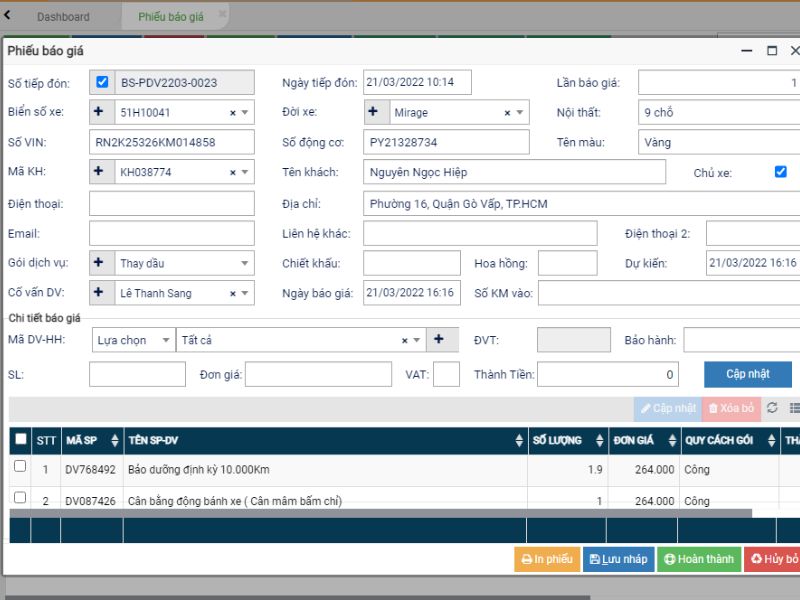Viewport: 800px width, 600px height.
Task: Sort the table by the TÊN SP-DV column
Action: [518, 441]
